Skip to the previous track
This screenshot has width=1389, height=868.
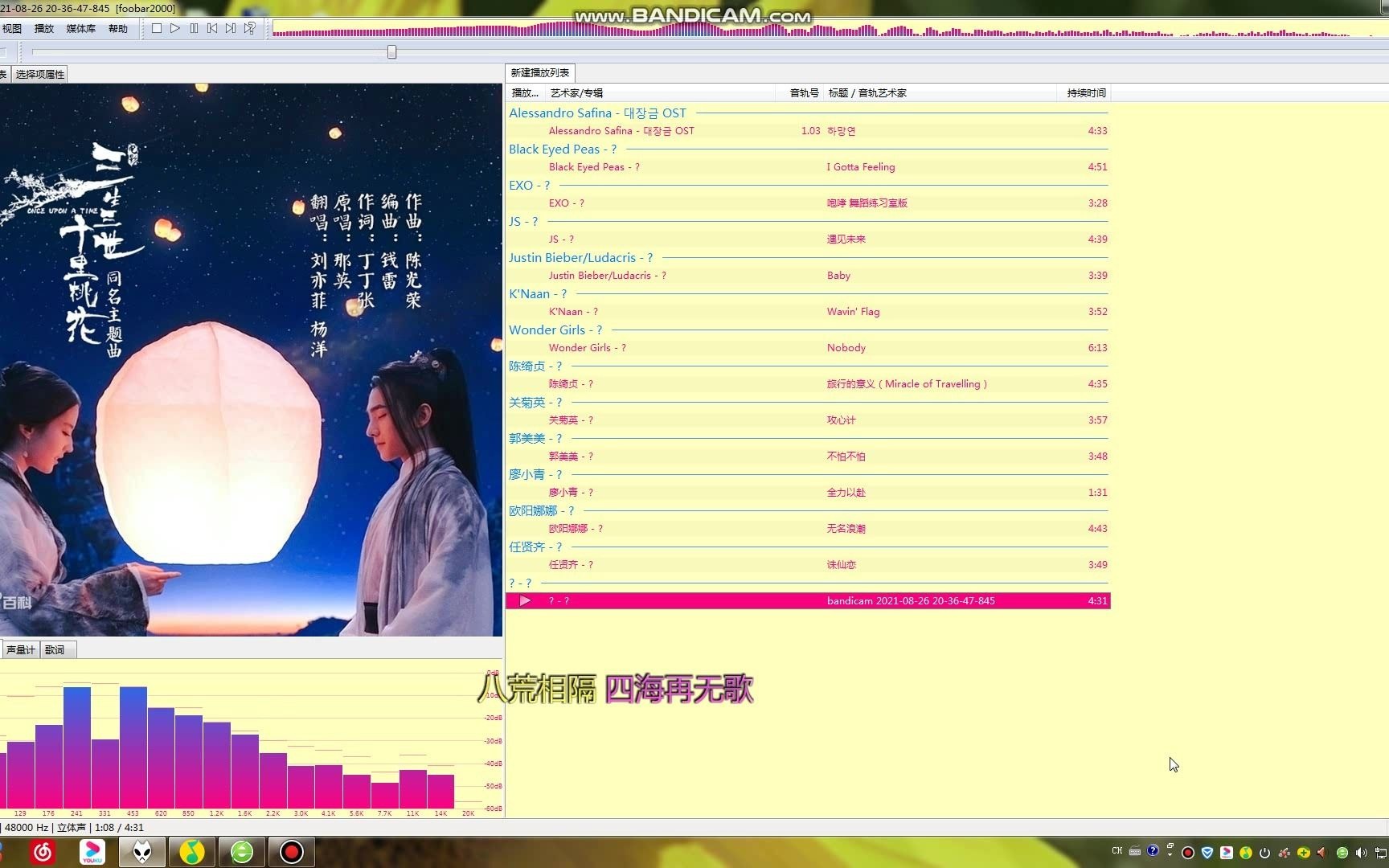(x=212, y=28)
